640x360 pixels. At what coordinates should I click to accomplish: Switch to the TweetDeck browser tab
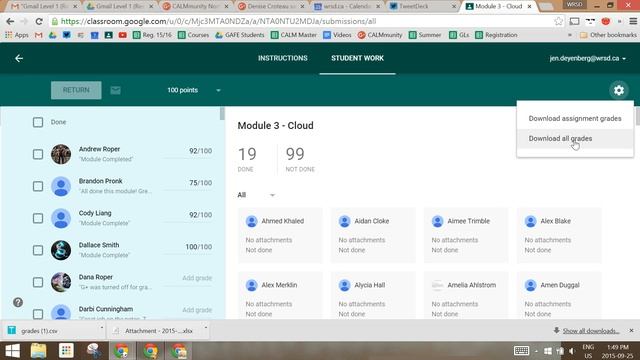tap(422, 7)
